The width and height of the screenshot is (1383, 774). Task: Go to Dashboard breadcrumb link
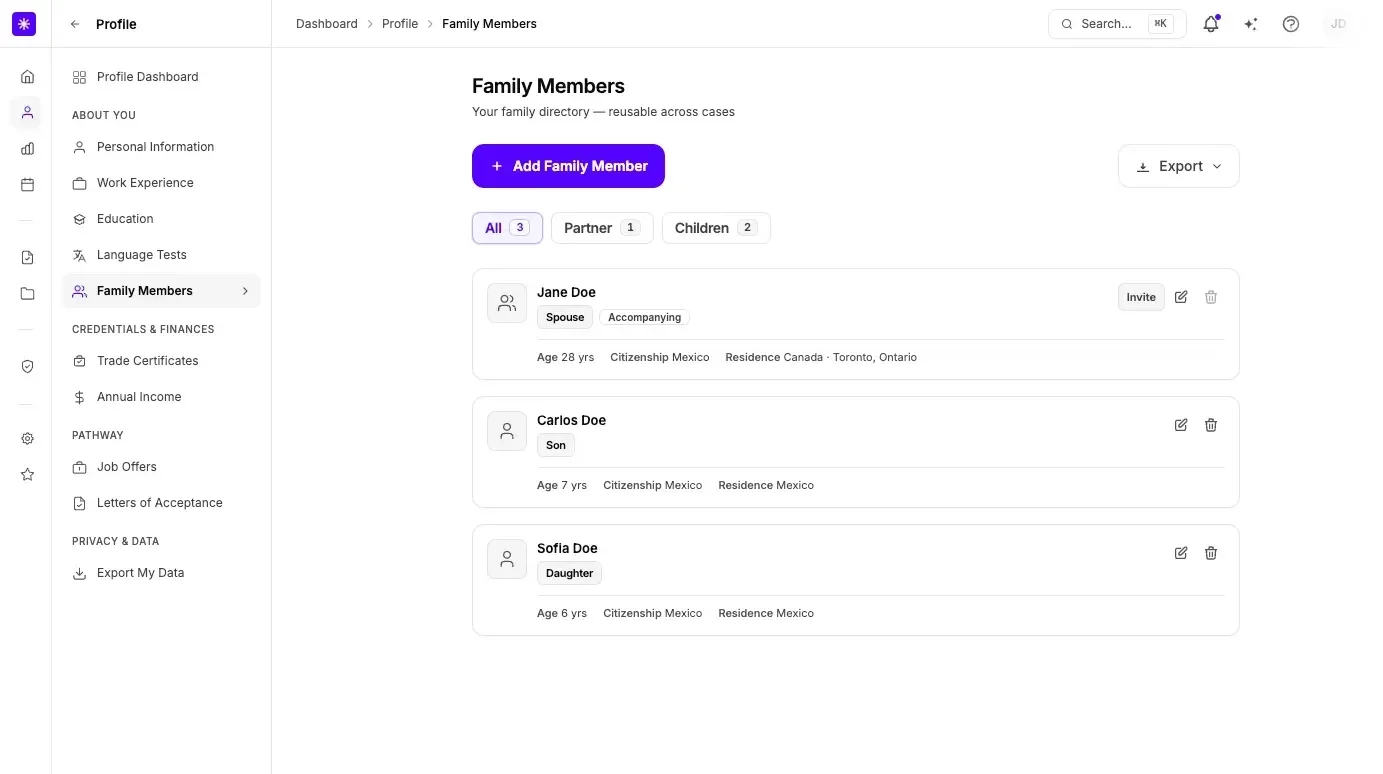tap(327, 24)
